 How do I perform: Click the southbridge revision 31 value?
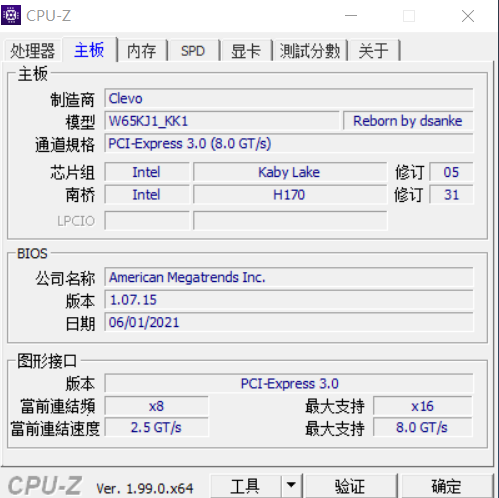pos(451,195)
